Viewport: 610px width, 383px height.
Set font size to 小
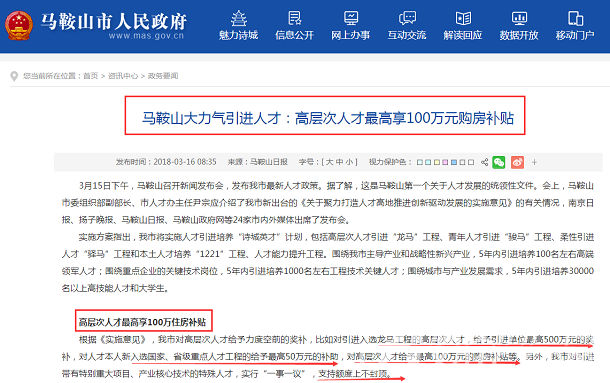tap(349, 162)
